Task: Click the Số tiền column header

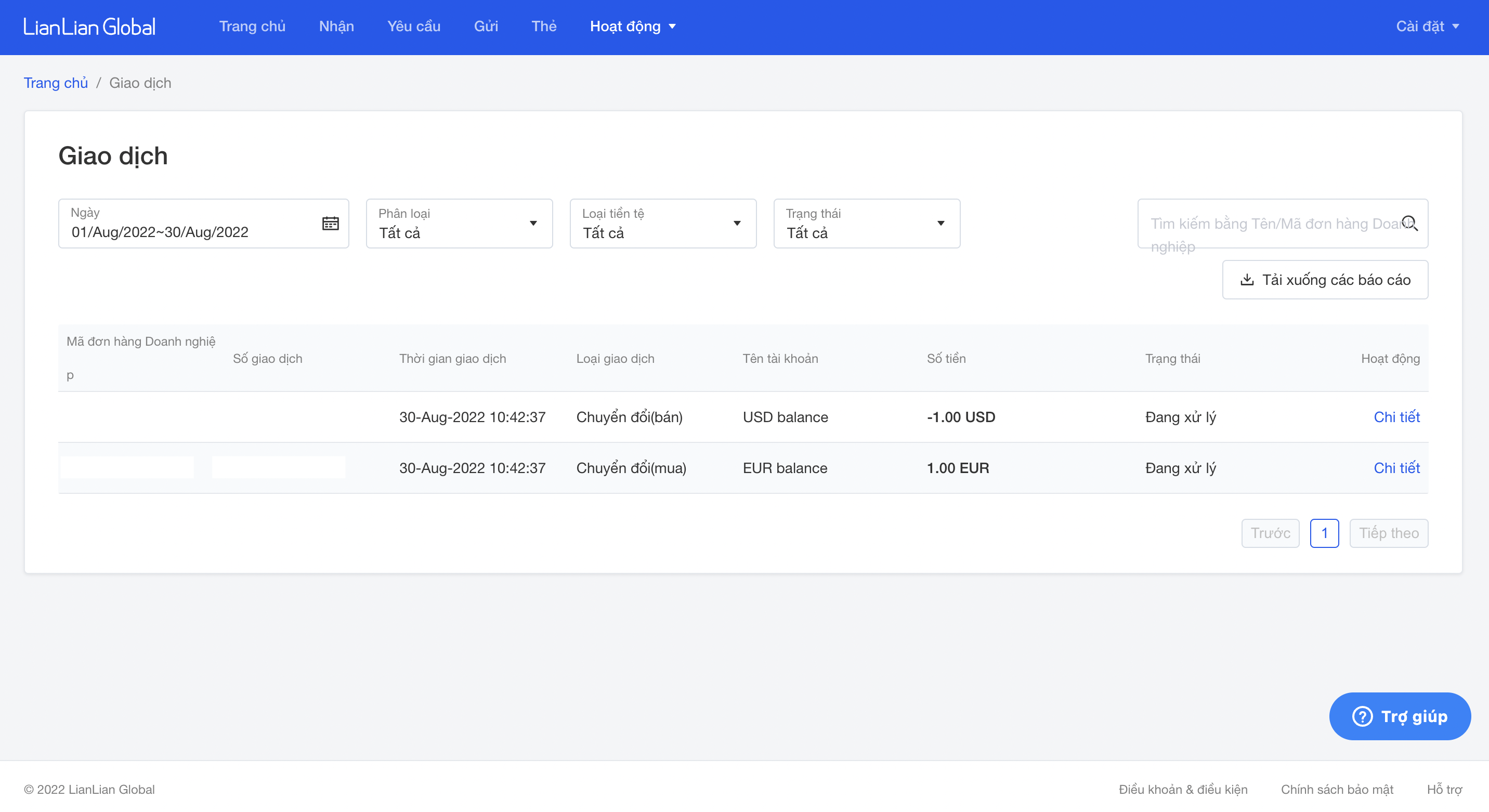Action: pyautogui.click(x=946, y=358)
